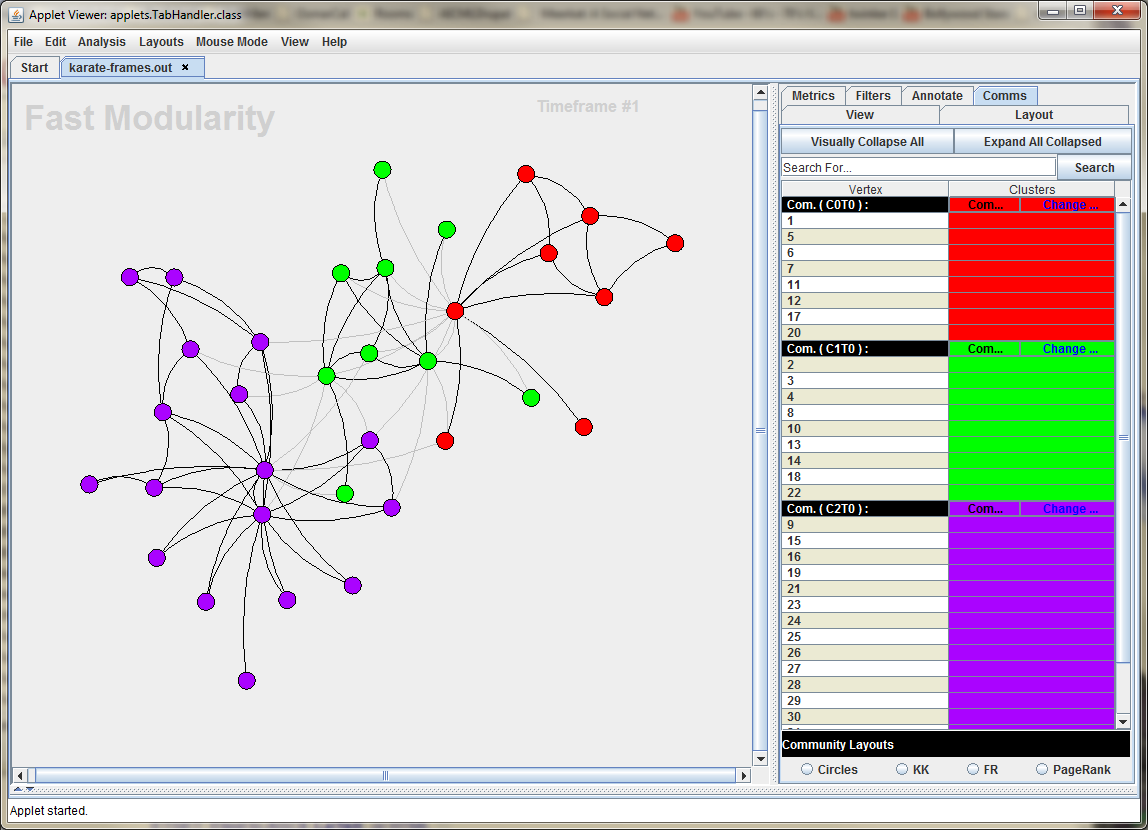Select the karate-frames.out tab
The height and width of the screenshot is (830, 1148).
(120, 67)
